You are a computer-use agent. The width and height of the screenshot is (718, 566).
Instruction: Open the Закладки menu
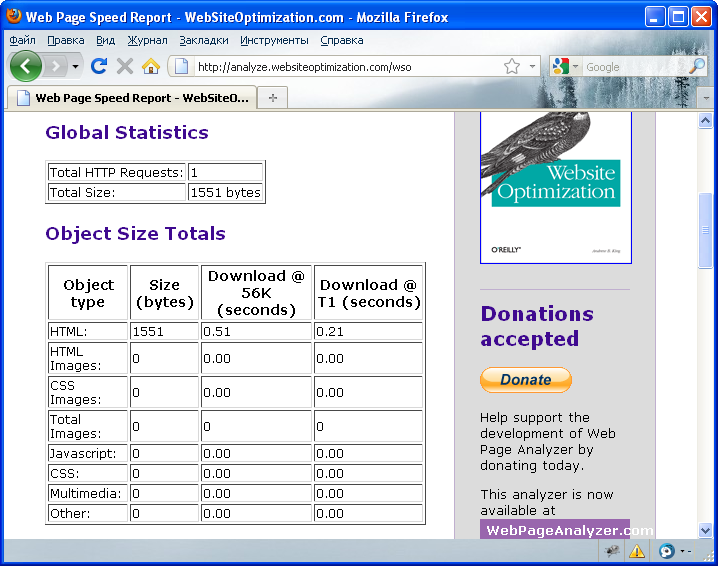(x=204, y=40)
